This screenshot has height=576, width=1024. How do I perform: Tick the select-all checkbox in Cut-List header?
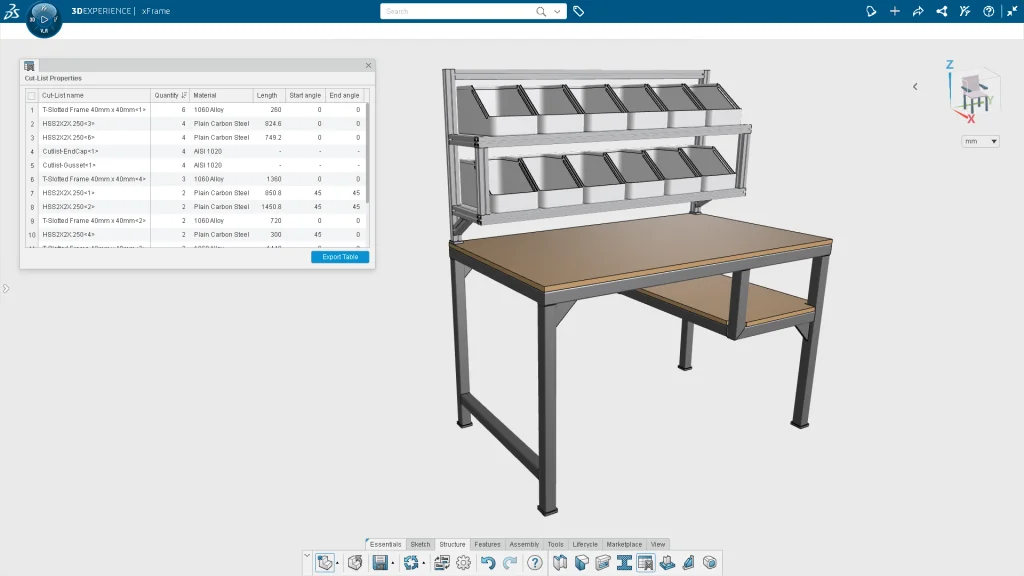coord(32,96)
